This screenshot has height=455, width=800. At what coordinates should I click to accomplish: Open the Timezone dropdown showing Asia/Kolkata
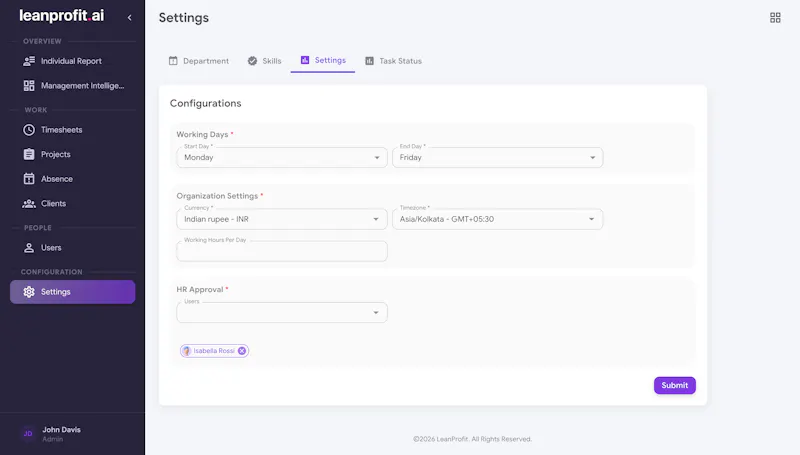497,219
